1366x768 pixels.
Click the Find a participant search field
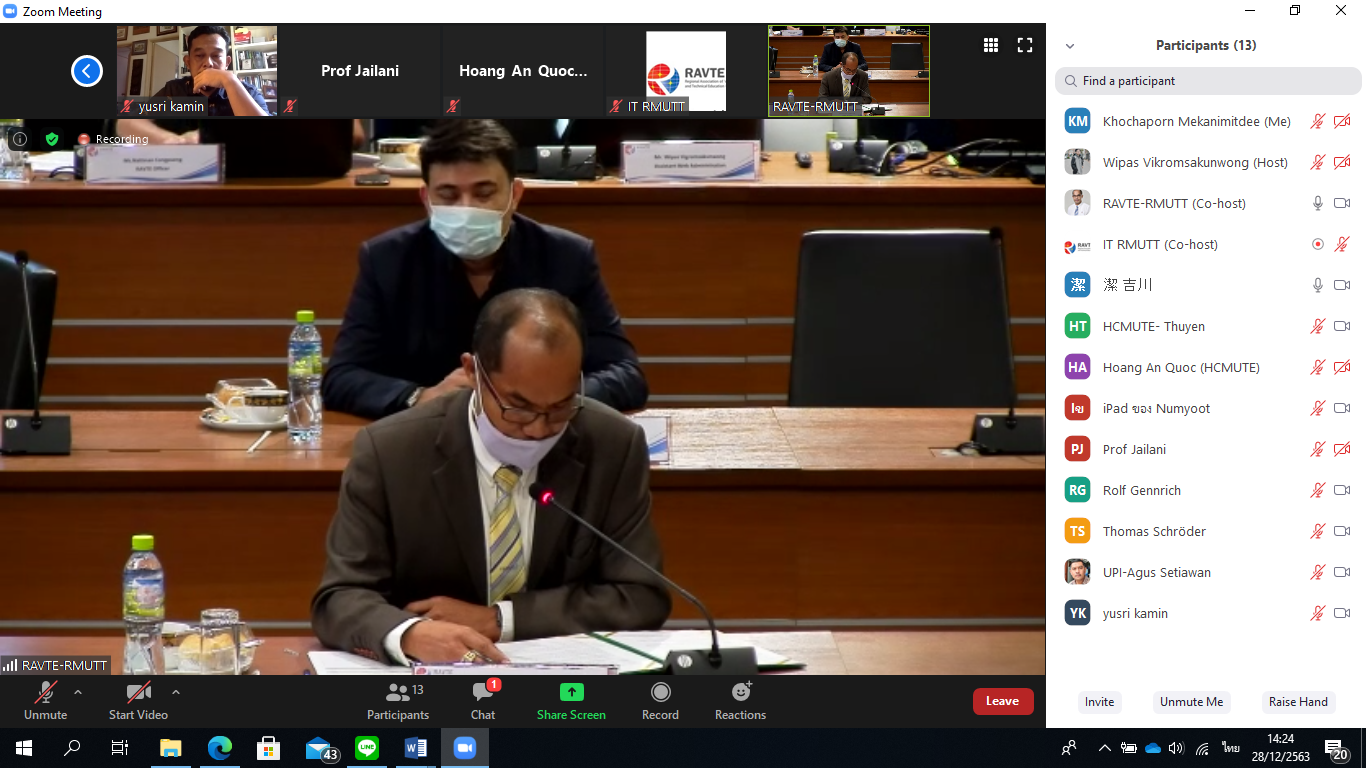[1208, 81]
